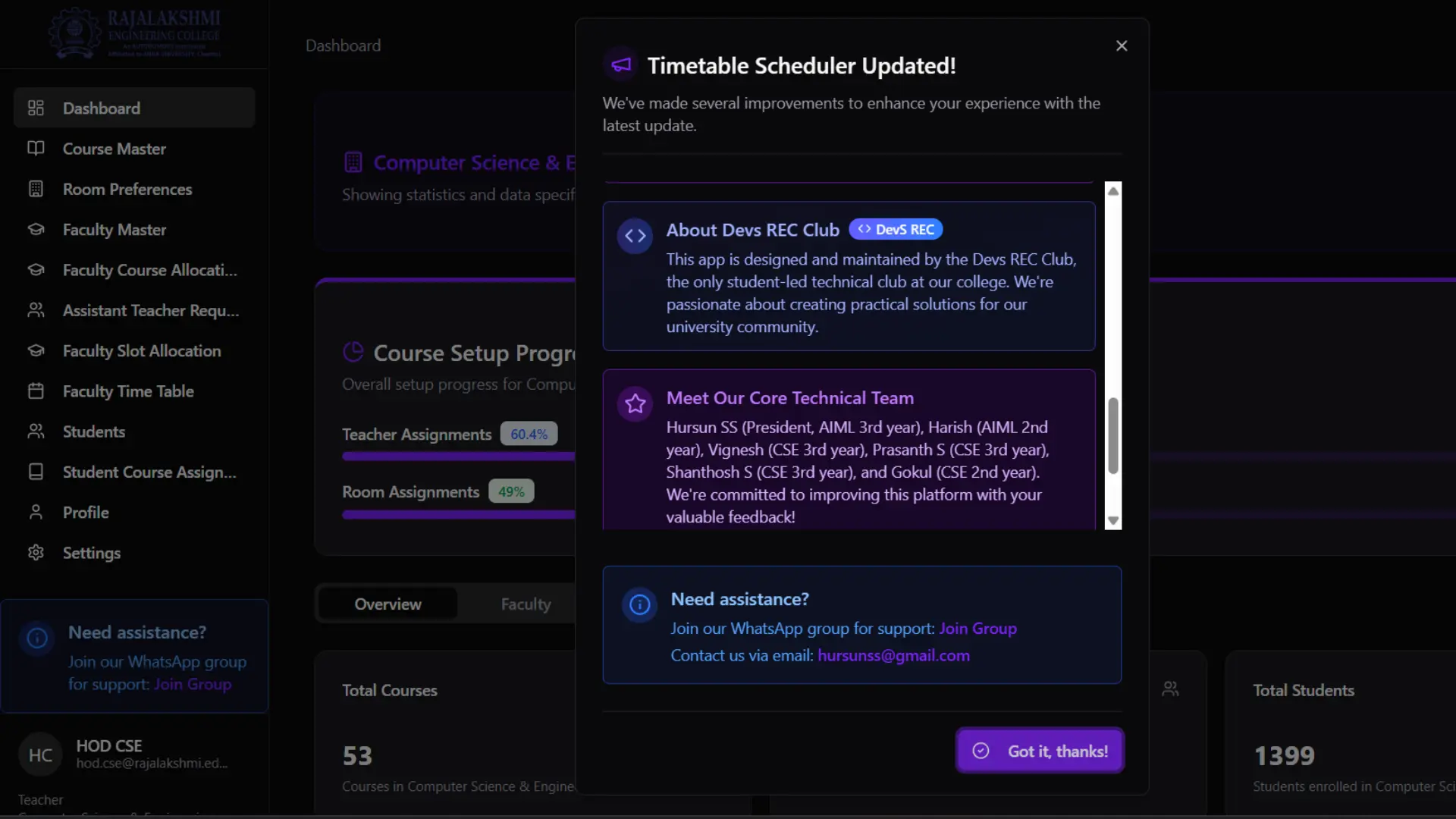
Task: Switch to the Faculty tab
Action: pyautogui.click(x=526, y=604)
